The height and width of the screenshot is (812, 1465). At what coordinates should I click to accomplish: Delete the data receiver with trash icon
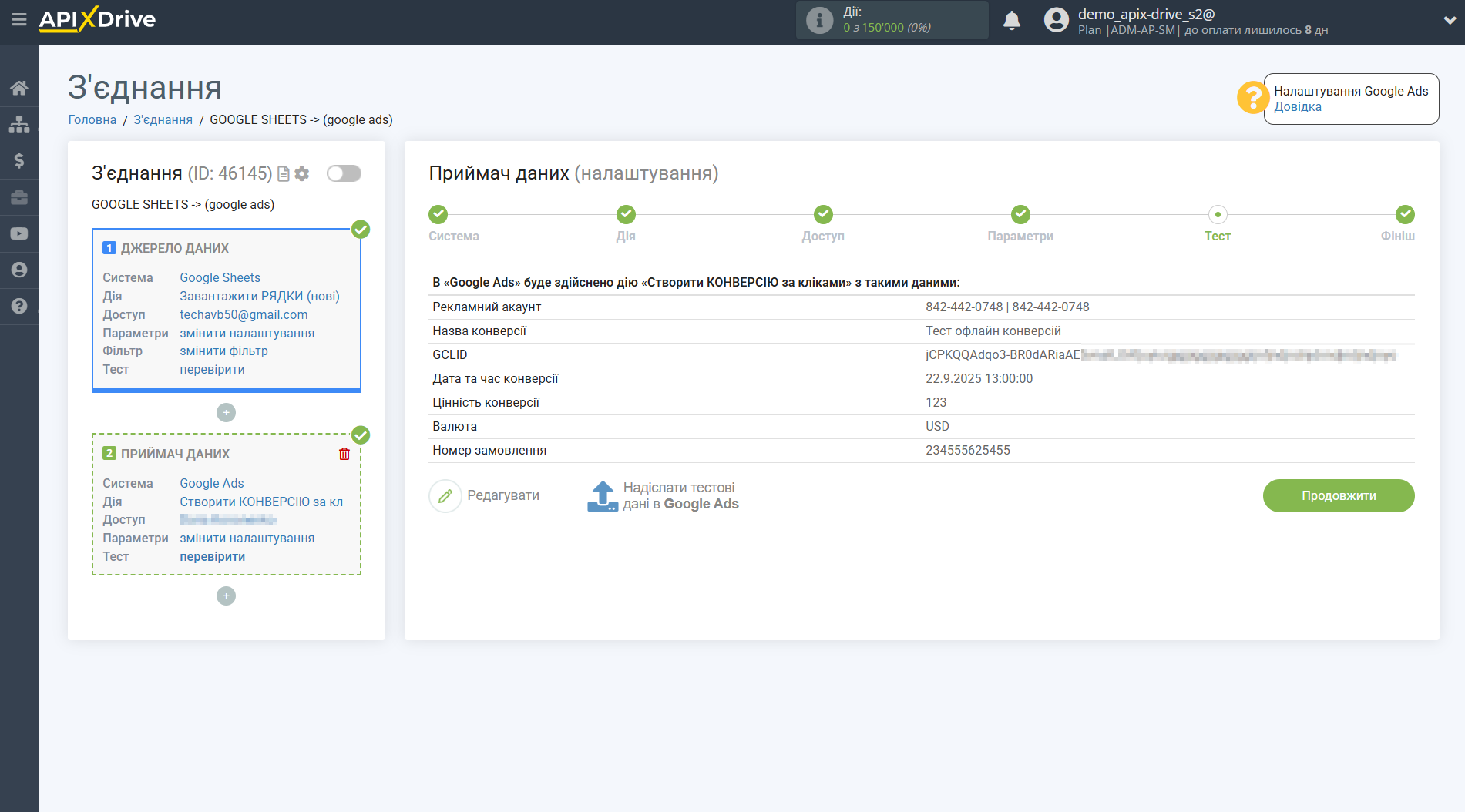344,454
